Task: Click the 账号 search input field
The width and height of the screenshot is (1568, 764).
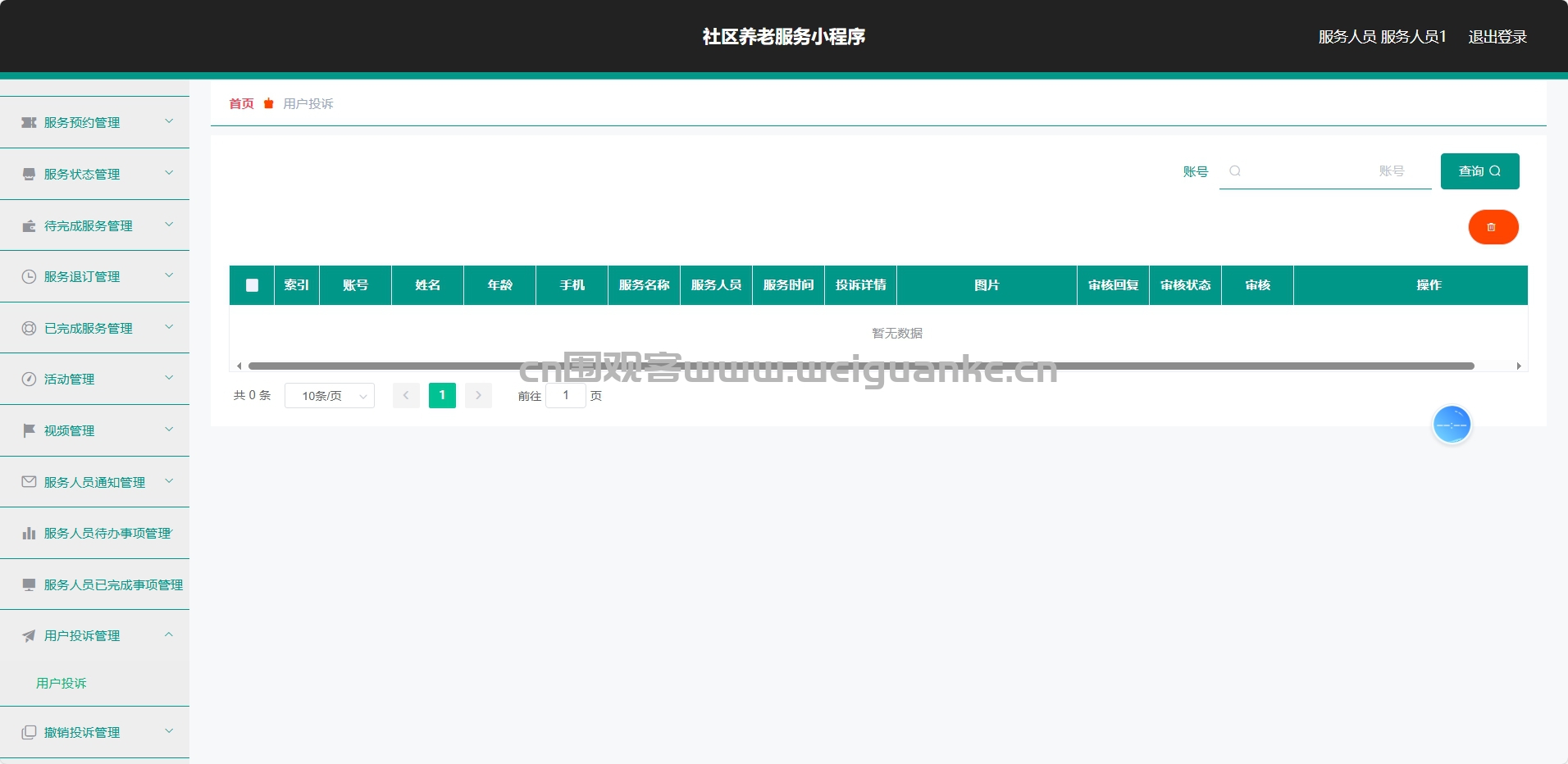Action: [x=1325, y=171]
